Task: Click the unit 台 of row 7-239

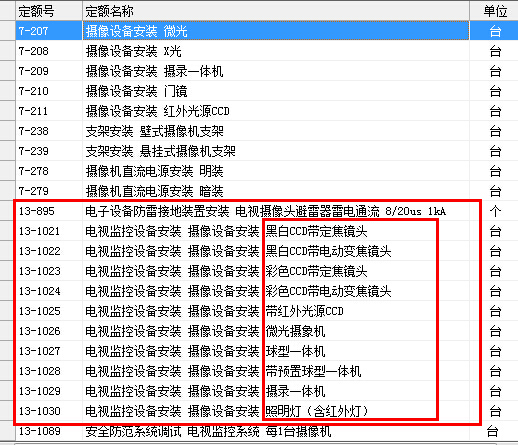Action: pyautogui.click(x=495, y=151)
